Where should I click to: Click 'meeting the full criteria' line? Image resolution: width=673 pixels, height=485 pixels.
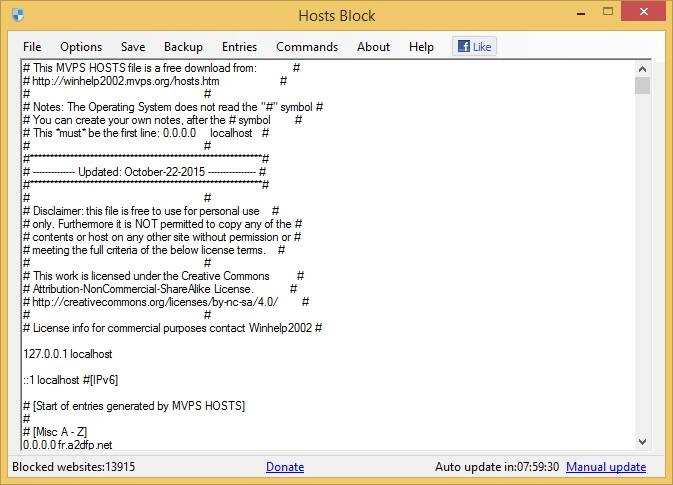point(154,250)
